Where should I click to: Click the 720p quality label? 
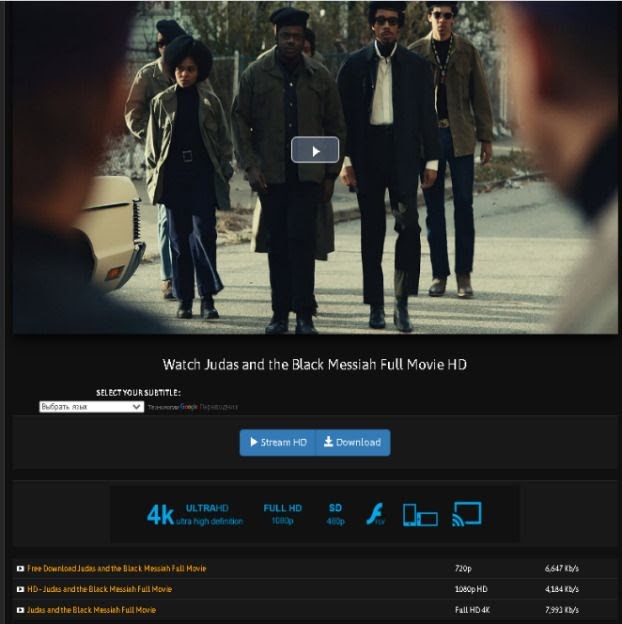tap(464, 568)
